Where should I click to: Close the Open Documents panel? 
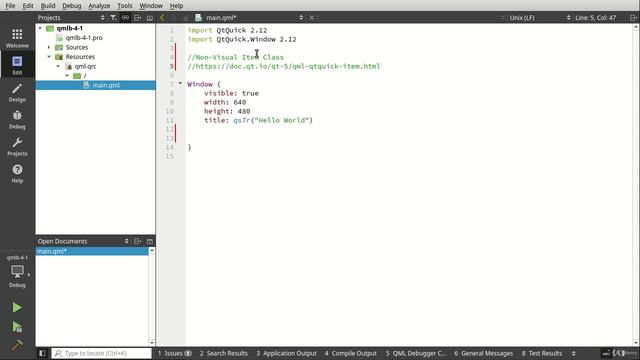click(x=150, y=241)
